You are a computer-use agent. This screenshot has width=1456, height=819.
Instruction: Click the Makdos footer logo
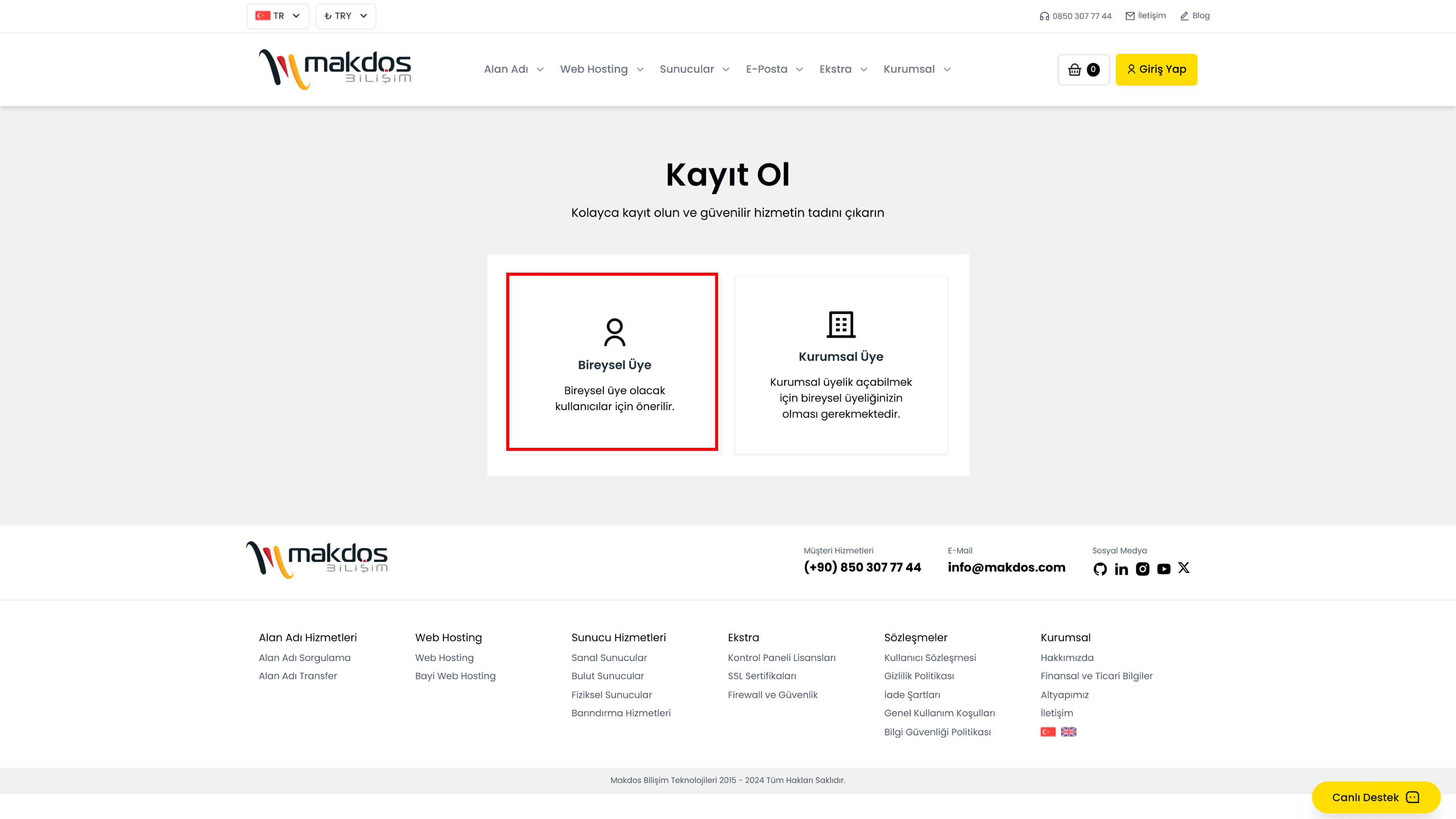pyautogui.click(x=317, y=560)
